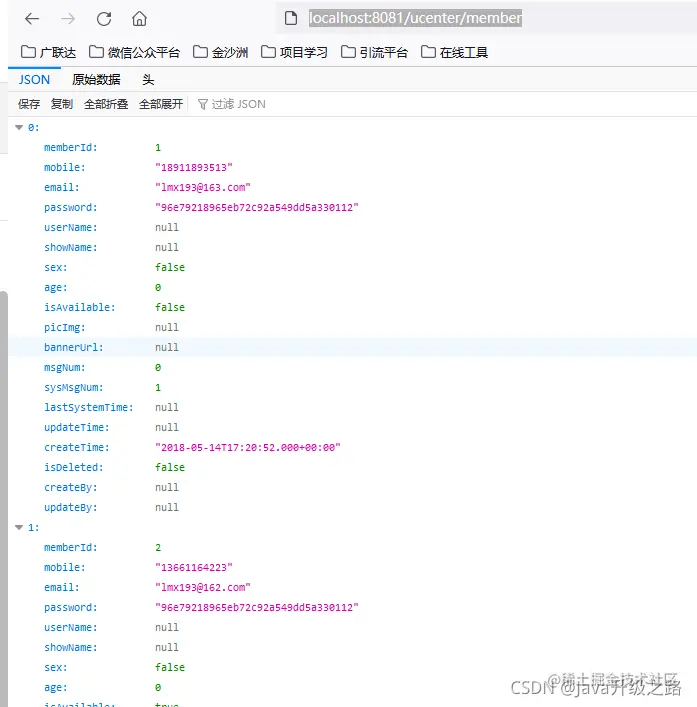The image size is (697, 707).
Task: Click the address bar with localhost URL
Action: click(487, 18)
